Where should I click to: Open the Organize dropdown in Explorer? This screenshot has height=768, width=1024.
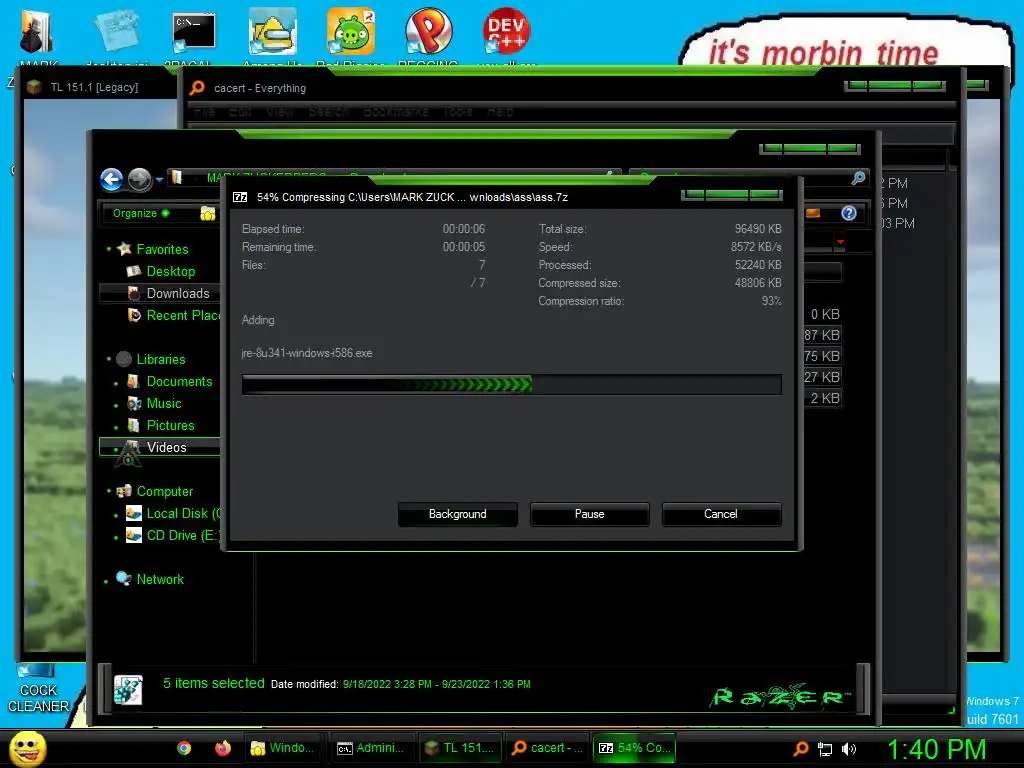[x=141, y=213]
